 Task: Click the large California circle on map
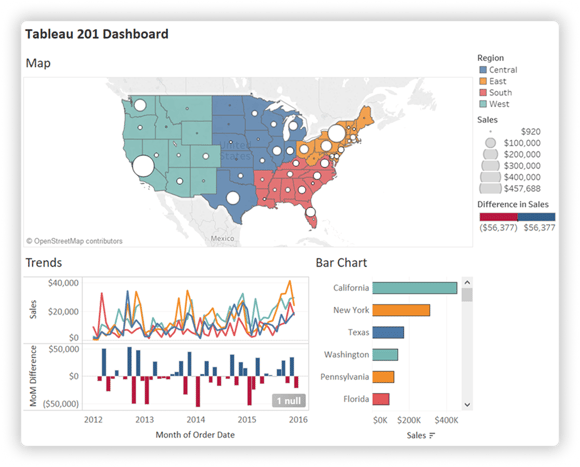tap(143, 166)
